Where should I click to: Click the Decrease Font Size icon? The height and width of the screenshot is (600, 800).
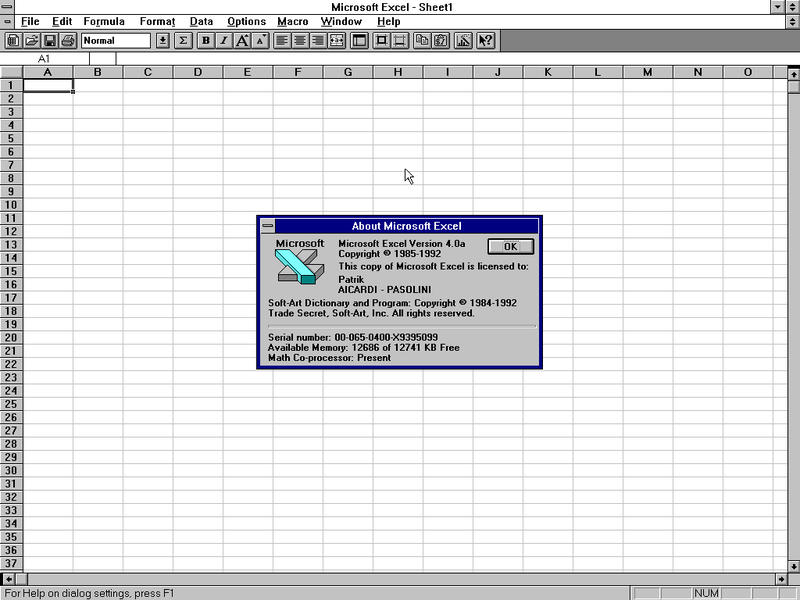[260, 41]
